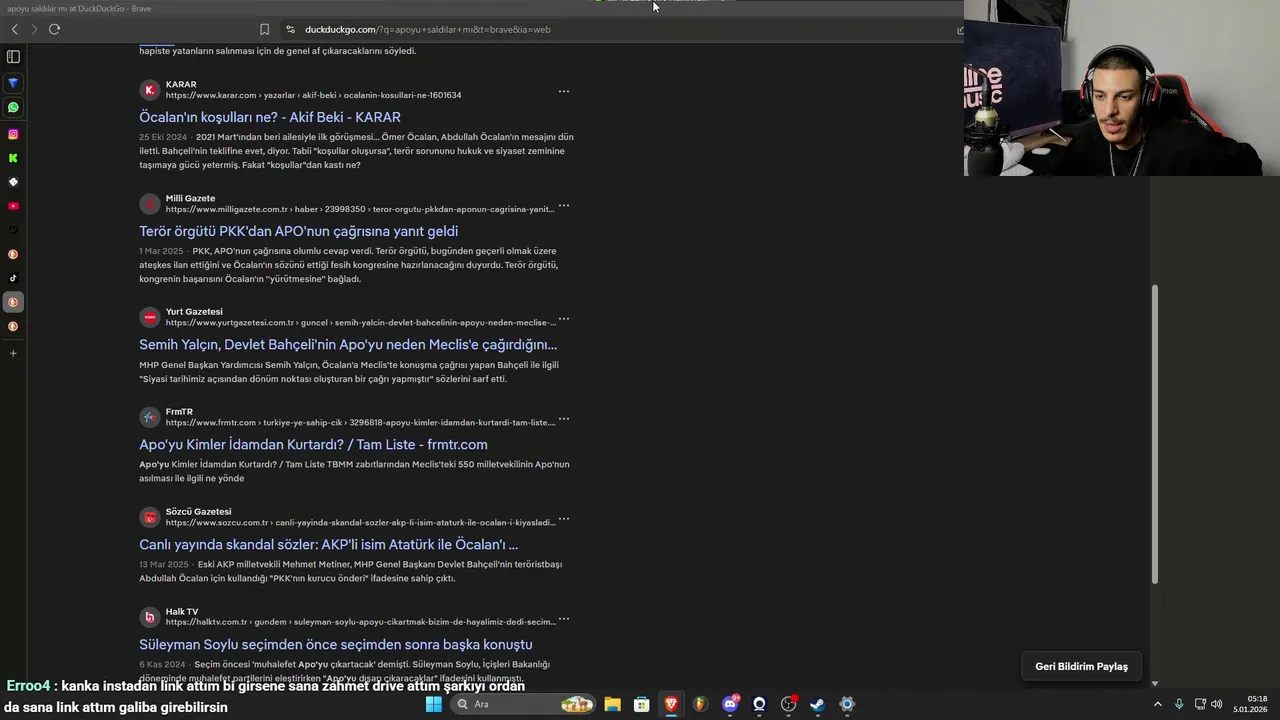Bookmark this page with the bookmark icon
The image size is (1280, 720).
pos(264,29)
